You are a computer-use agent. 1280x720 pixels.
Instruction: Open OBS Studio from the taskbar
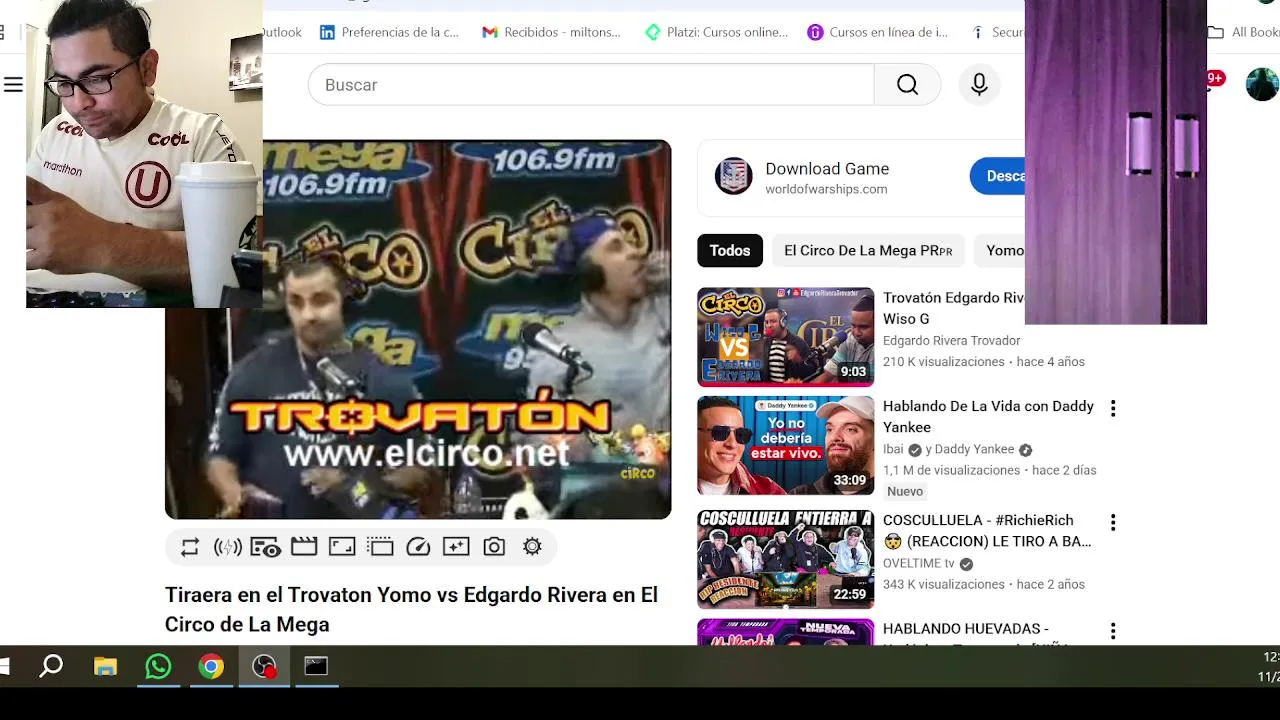click(x=264, y=666)
